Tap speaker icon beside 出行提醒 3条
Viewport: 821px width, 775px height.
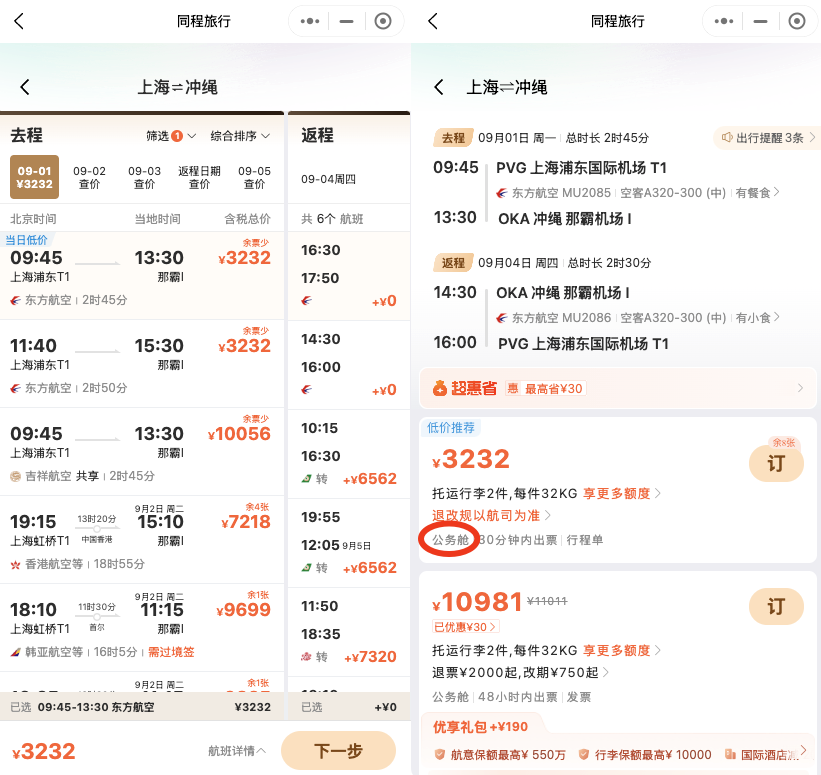tap(727, 138)
